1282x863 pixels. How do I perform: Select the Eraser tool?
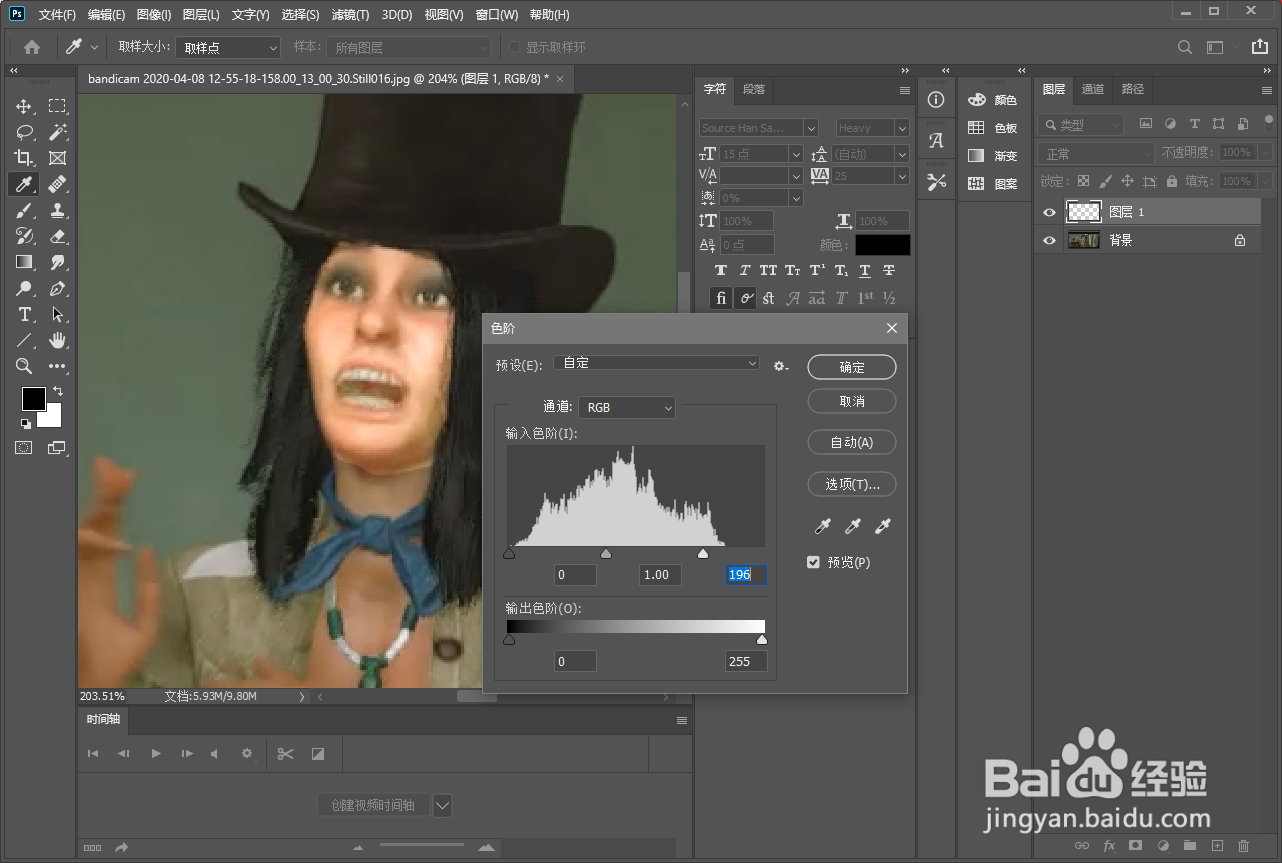click(x=58, y=236)
